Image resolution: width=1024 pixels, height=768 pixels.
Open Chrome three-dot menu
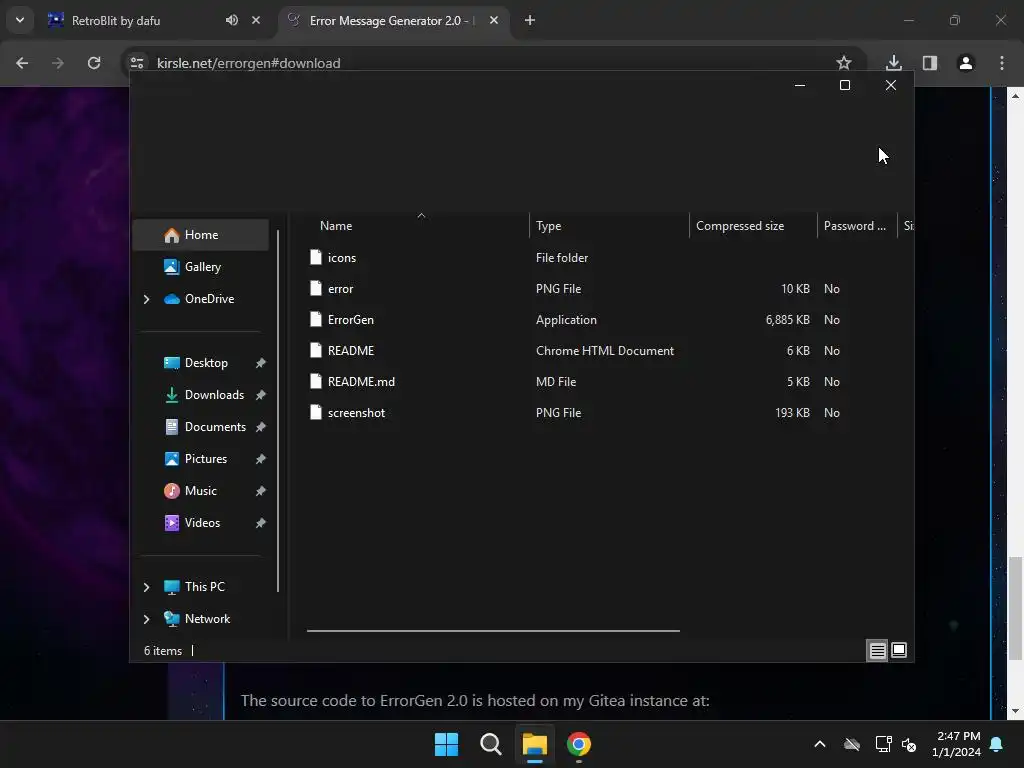[x=1001, y=63]
